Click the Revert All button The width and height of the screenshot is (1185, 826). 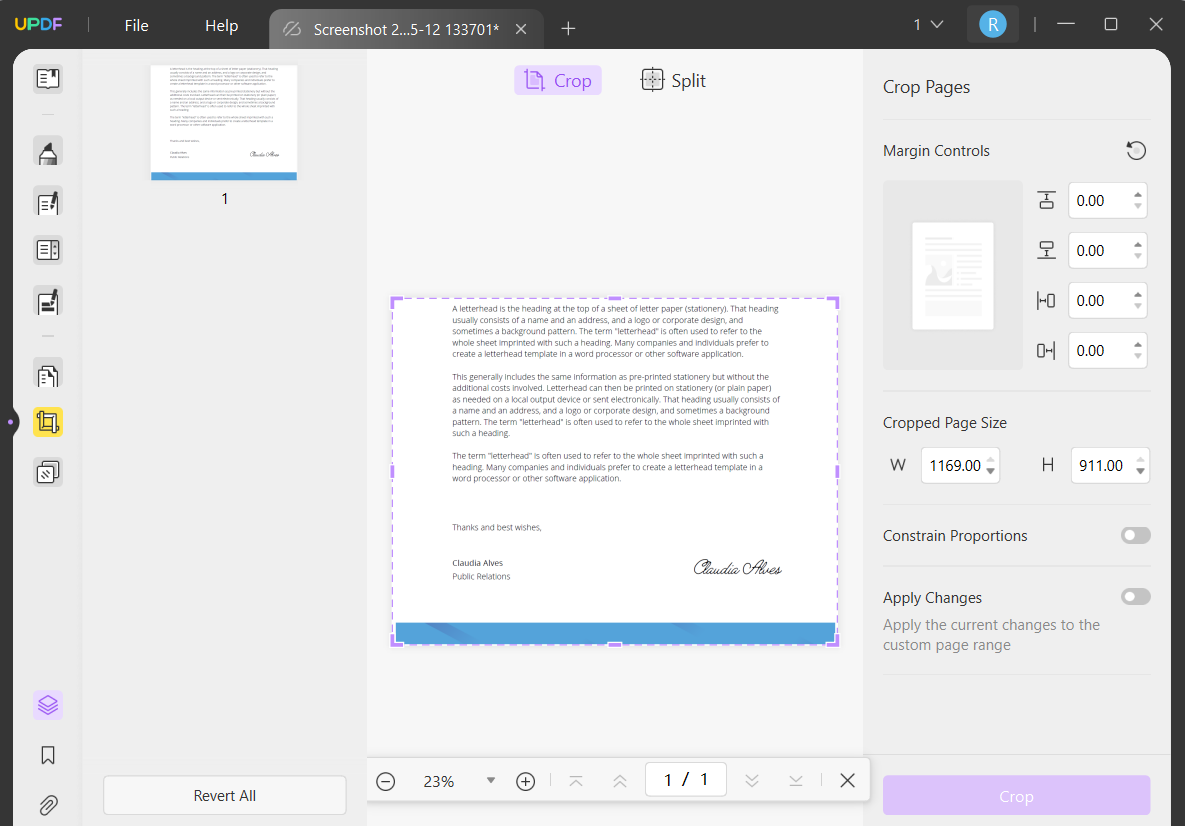[224, 794]
